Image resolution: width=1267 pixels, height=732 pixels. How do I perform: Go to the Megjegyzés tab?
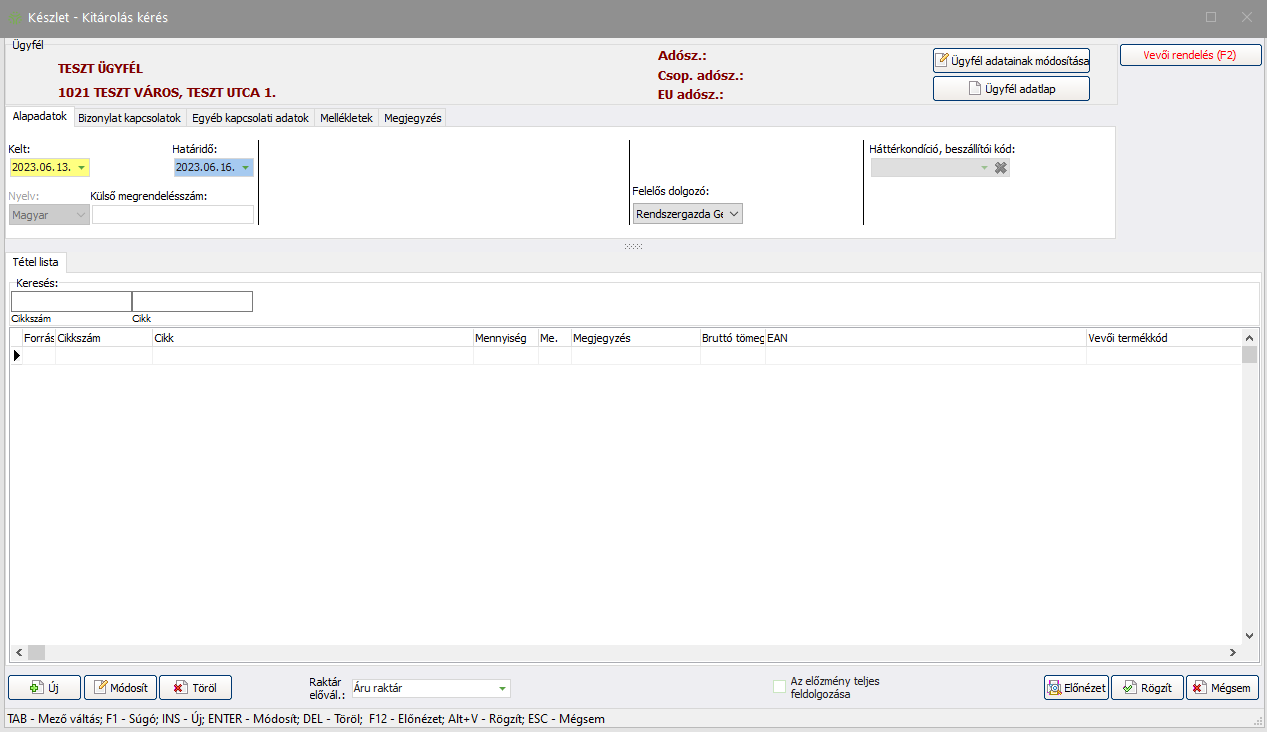(412, 118)
